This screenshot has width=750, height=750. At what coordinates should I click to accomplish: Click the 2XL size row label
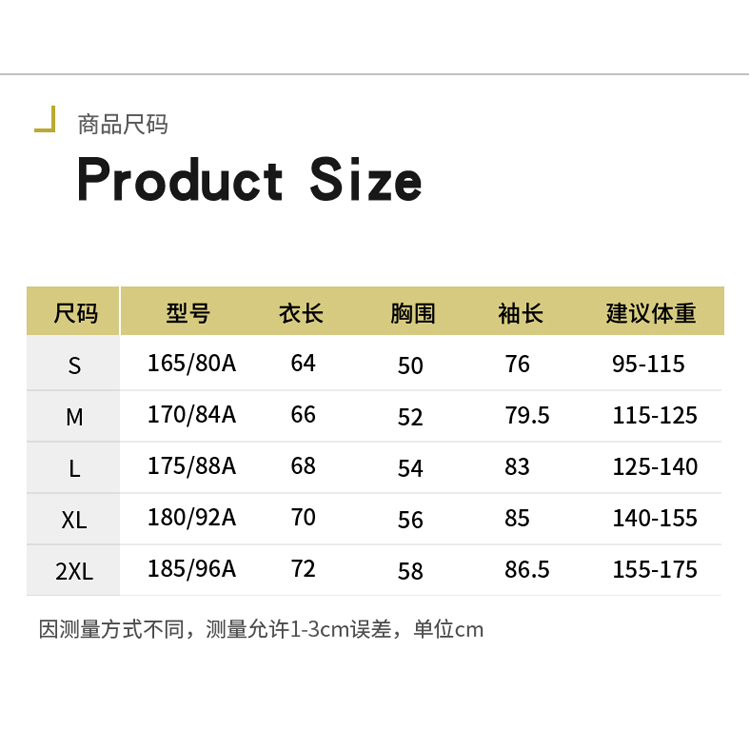pyautogui.click(x=74, y=572)
